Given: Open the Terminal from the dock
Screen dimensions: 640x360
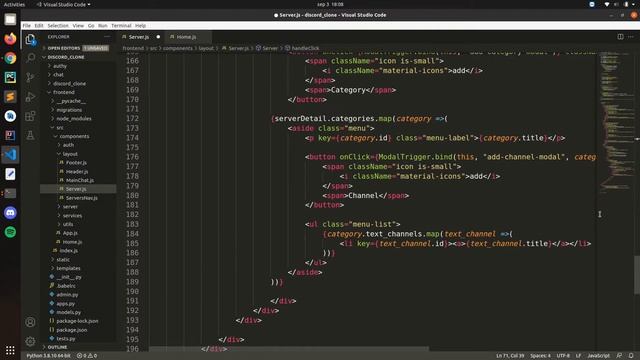Looking at the screenshot, I should tap(10, 193).
